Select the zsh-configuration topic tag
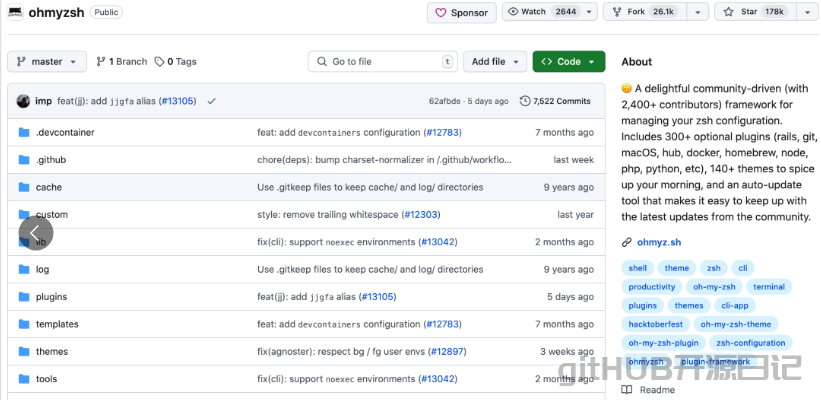The height and width of the screenshot is (400, 821). (751, 343)
